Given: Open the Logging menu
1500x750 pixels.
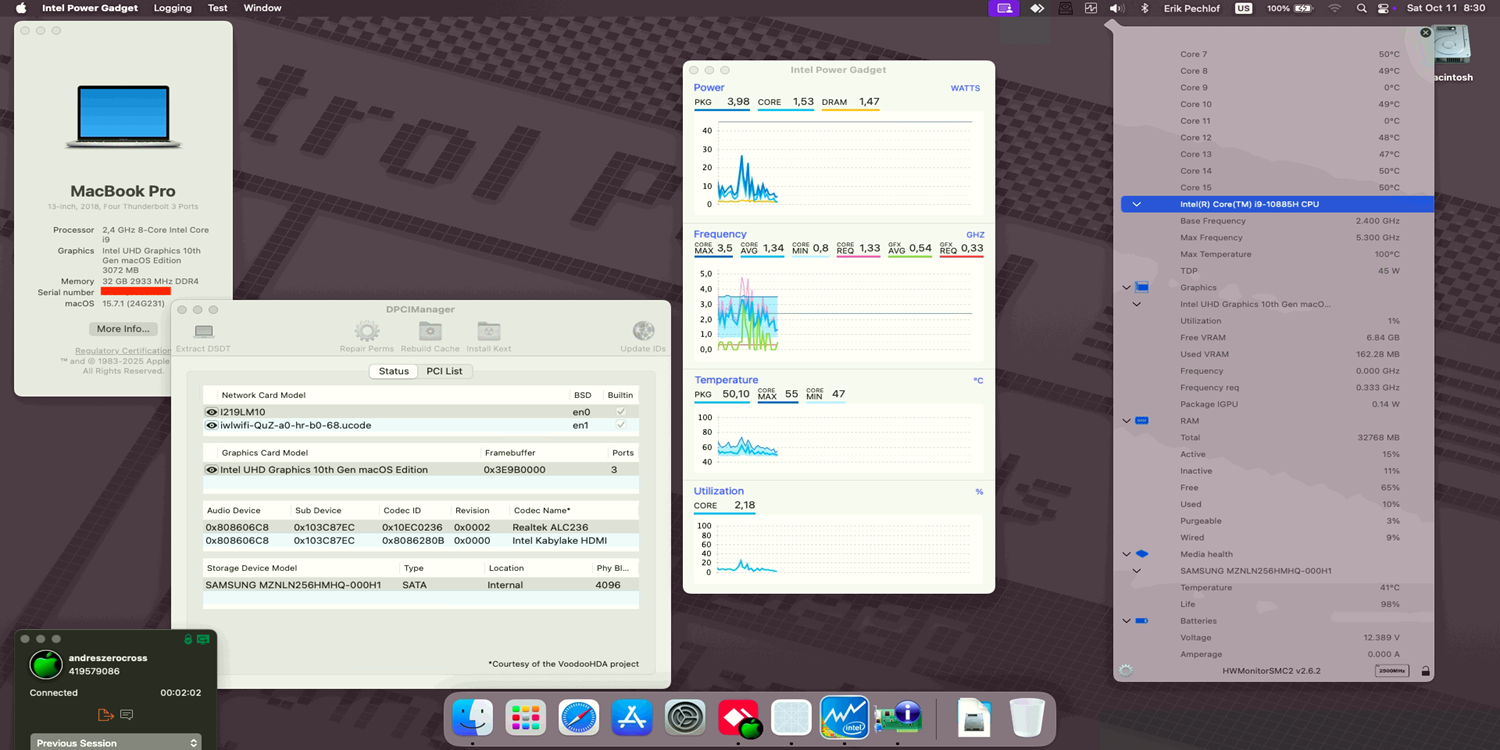Looking at the screenshot, I should pos(172,8).
